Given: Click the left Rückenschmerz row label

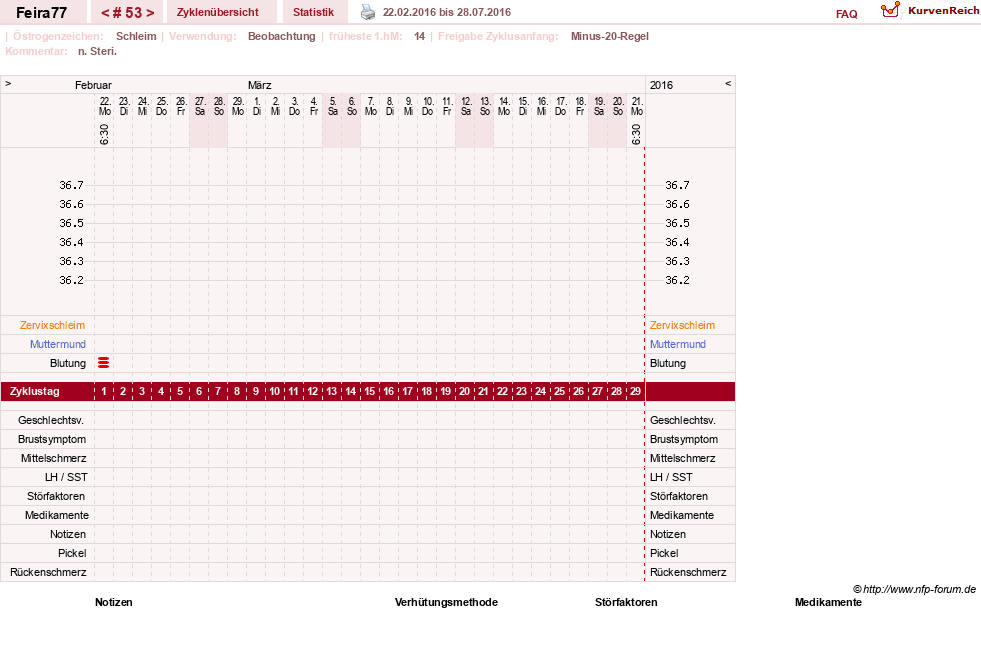Looking at the screenshot, I should (48, 572).
